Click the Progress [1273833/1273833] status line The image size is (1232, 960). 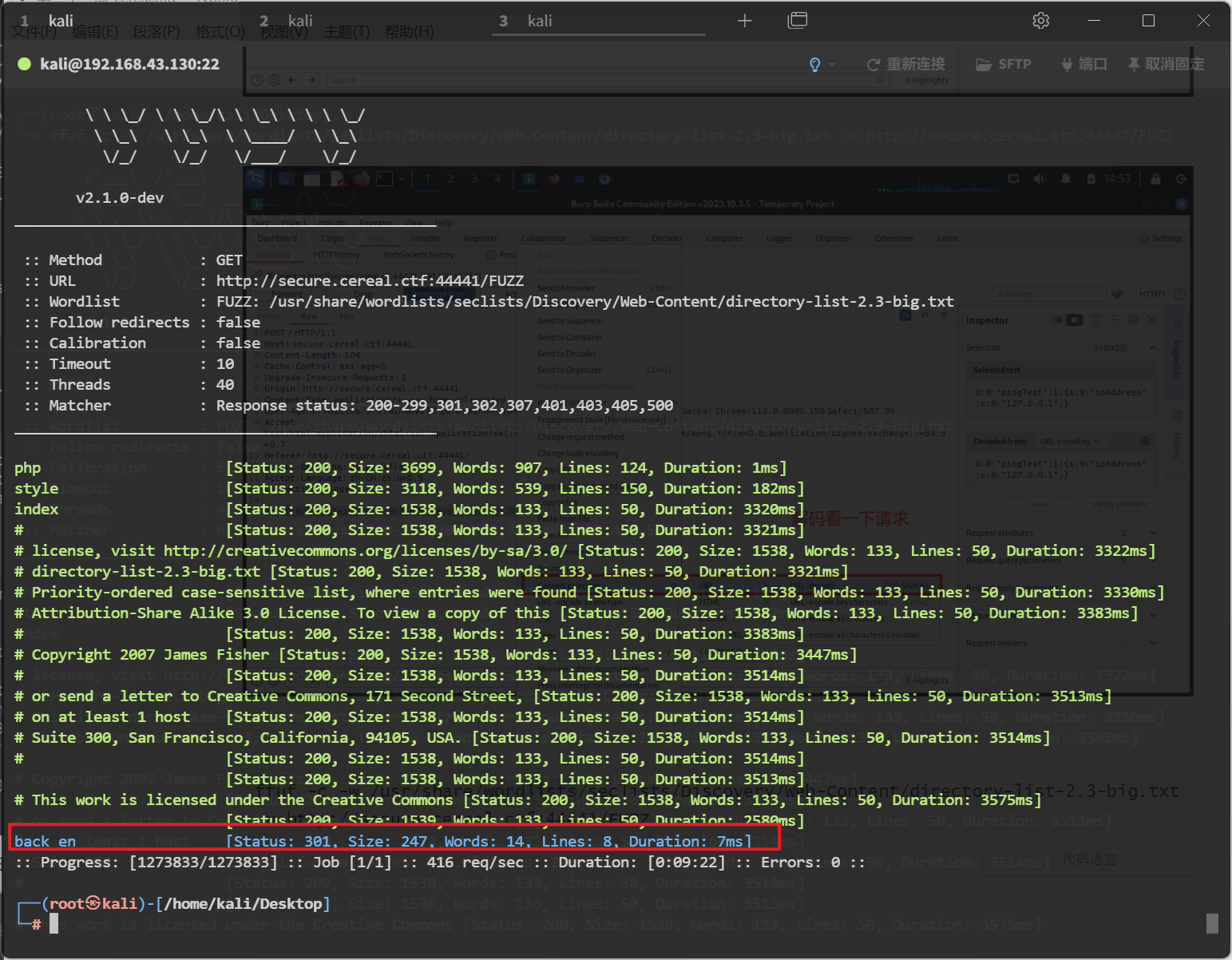coord(439,862)
